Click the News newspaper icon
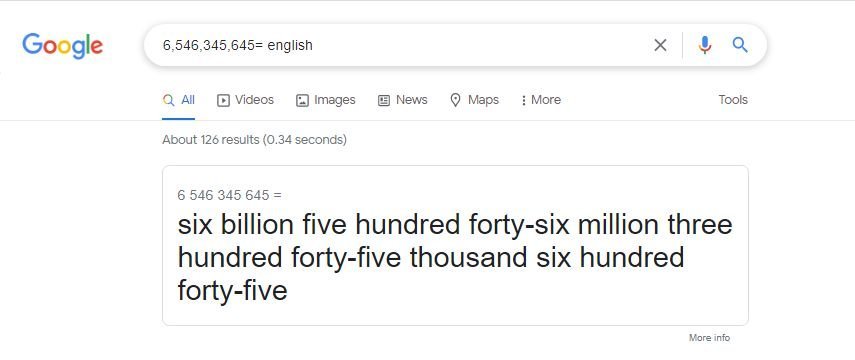 click(x=384, y=100)
